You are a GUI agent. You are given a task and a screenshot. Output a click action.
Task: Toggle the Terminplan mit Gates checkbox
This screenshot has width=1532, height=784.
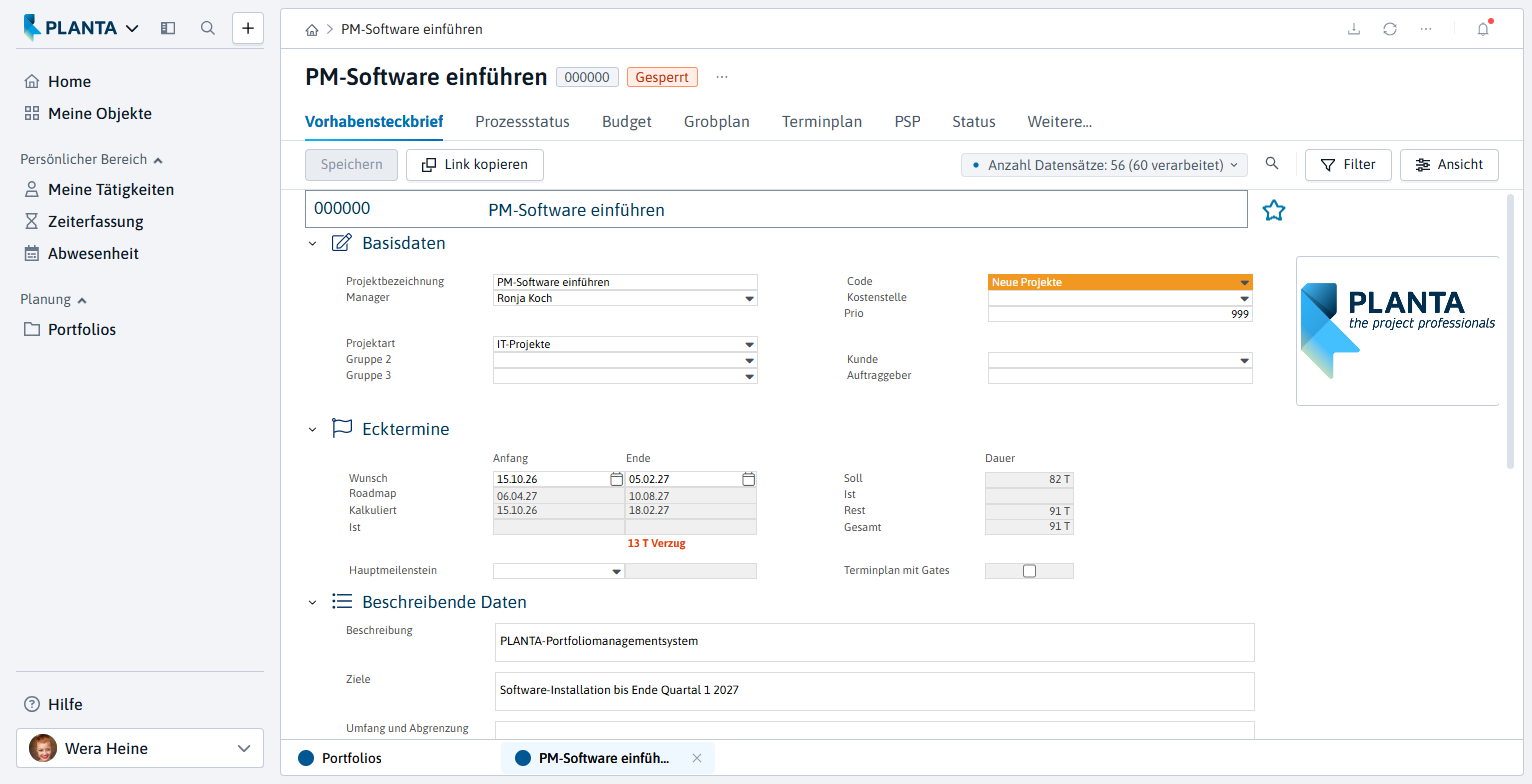click(1029, 571)
